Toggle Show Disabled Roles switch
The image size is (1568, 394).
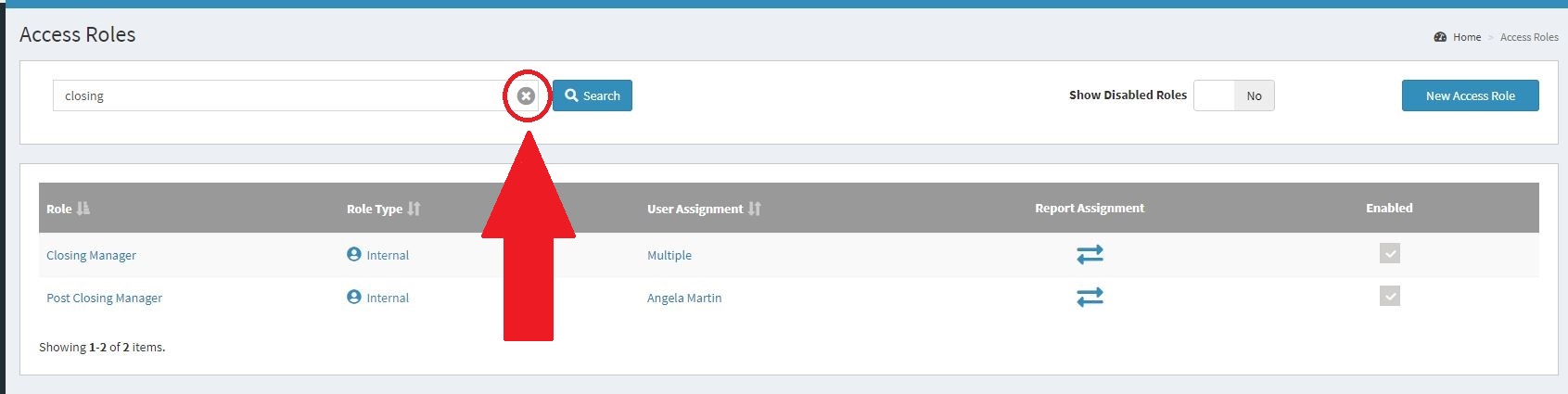[x=1233, y=95]
